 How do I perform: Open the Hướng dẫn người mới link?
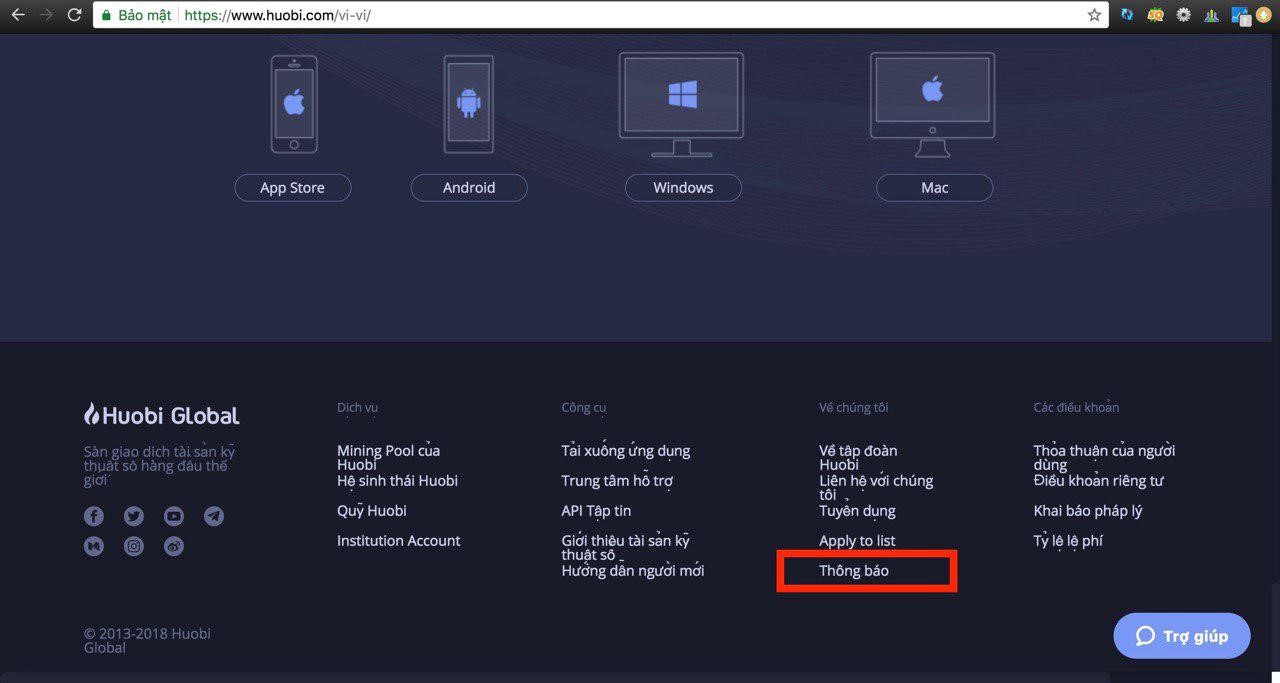(633, 571)
